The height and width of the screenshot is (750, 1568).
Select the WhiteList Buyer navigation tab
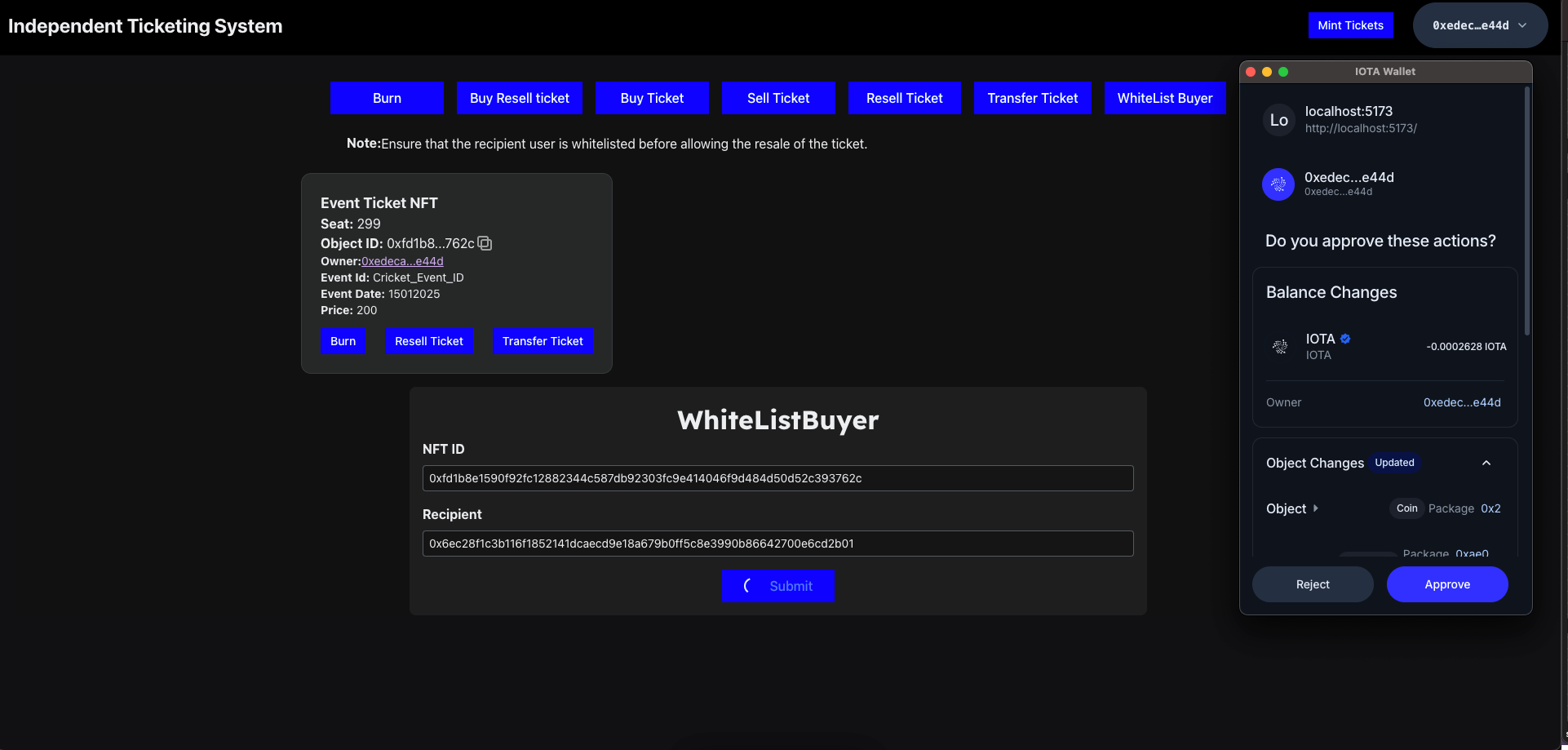coord(1165,97)
